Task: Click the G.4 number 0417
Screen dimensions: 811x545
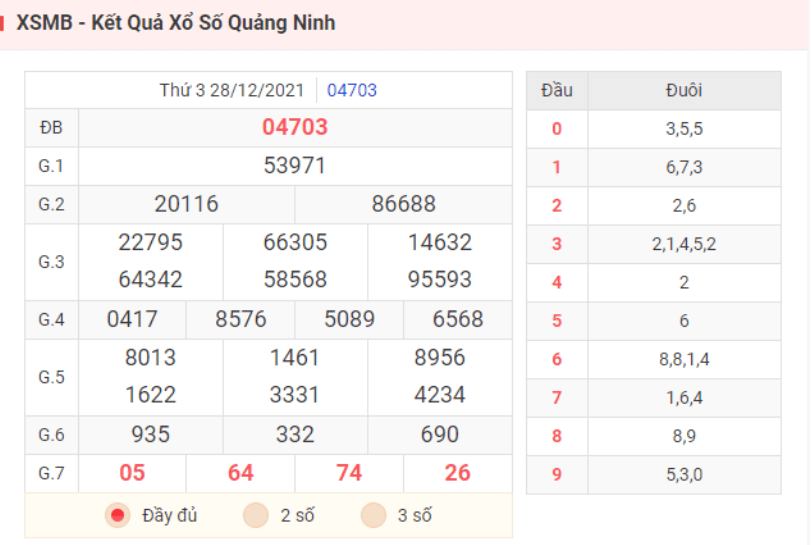Action: pyautogui.click(x=132, y=320)
